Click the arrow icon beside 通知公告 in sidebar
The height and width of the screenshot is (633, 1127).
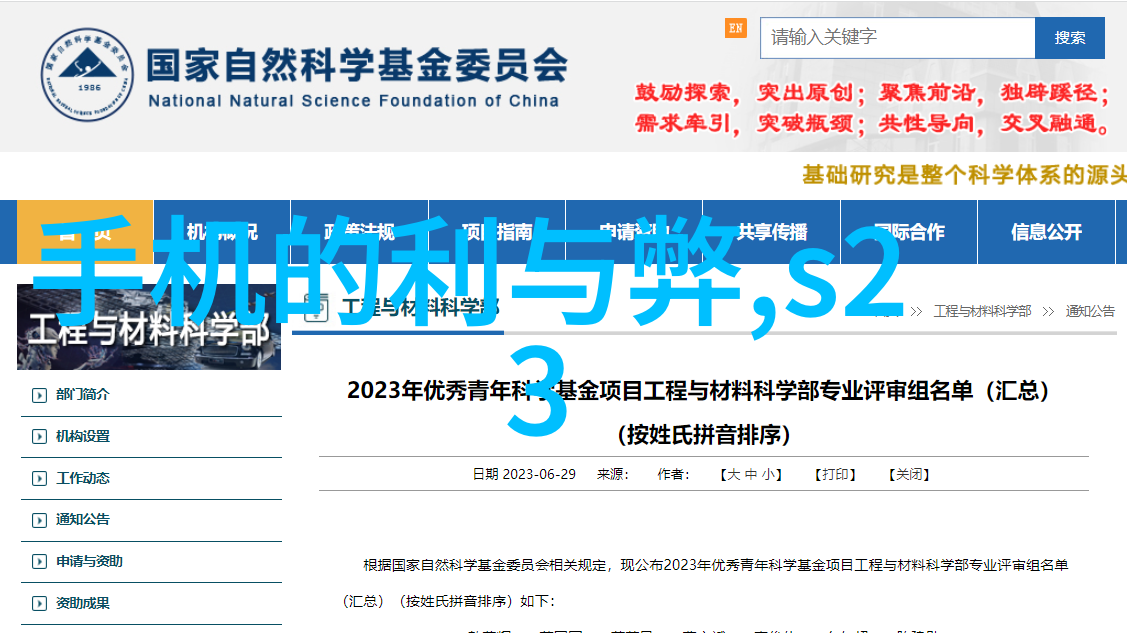[40, 520]
